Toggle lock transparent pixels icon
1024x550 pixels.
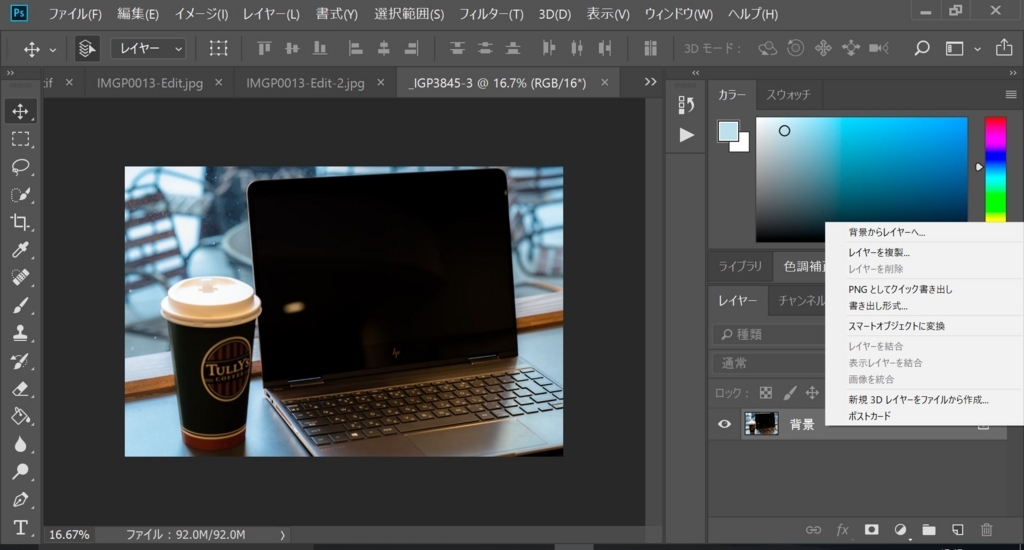coord(765,393)
